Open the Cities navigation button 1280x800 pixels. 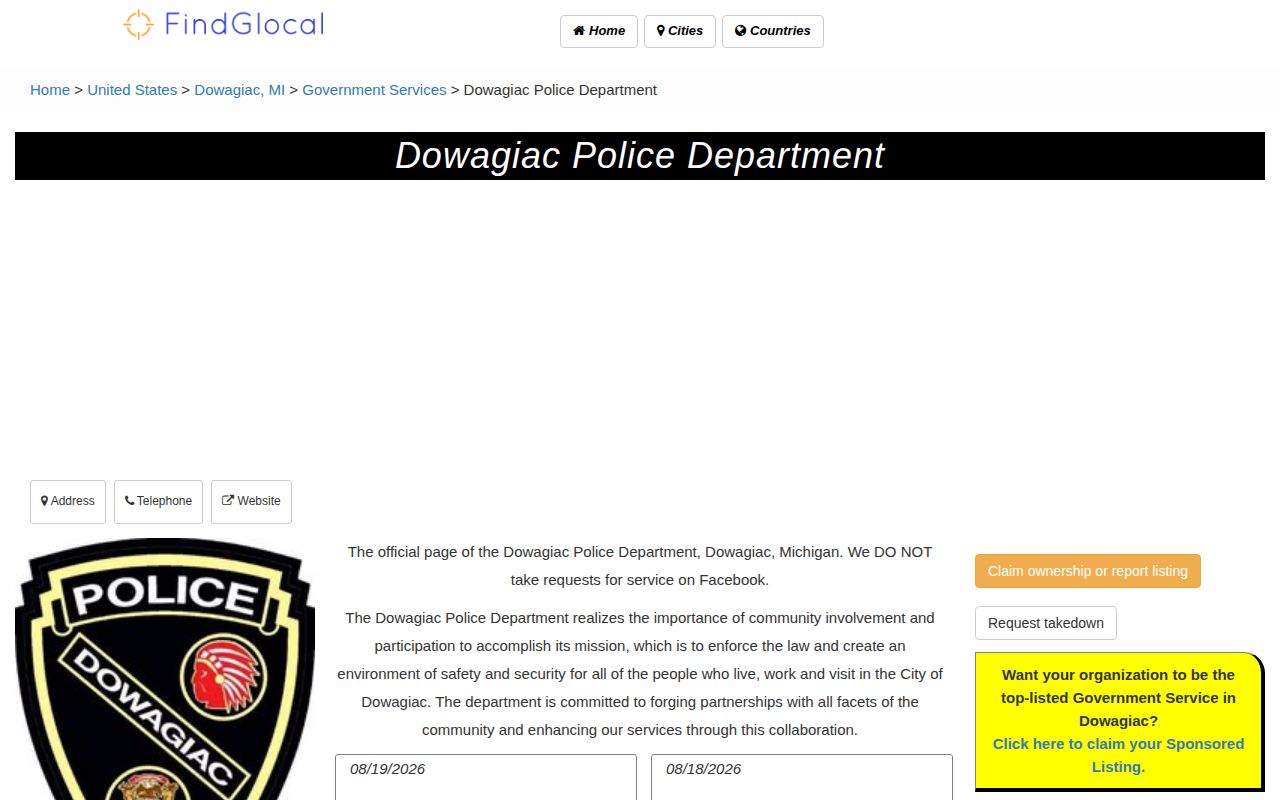click(x=680, y=31)
